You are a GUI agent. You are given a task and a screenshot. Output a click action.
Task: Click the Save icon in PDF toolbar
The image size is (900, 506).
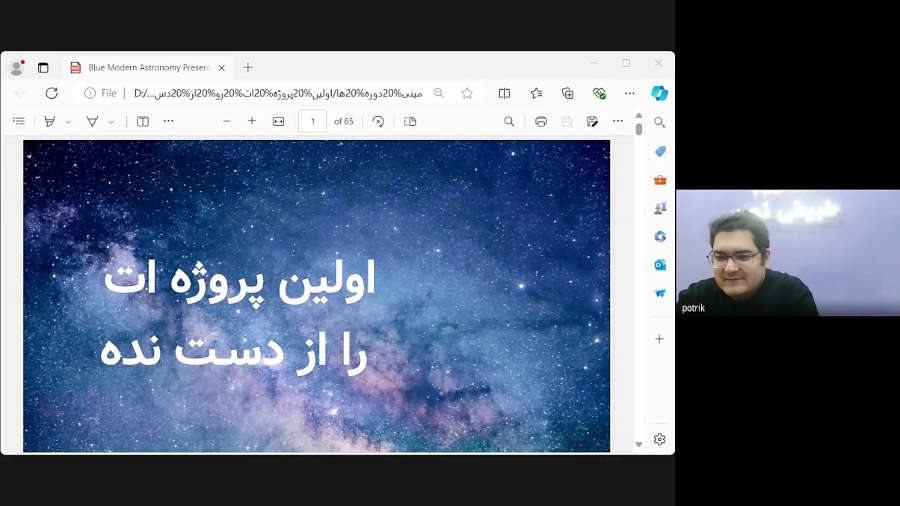(x=567, y=121)
